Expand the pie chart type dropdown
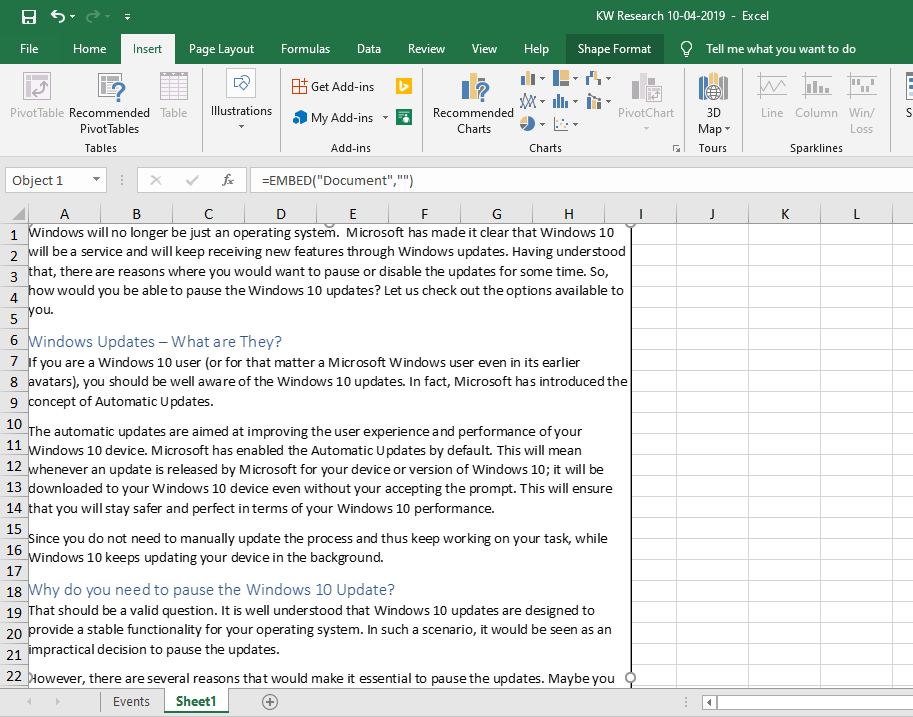The height and width of the screenshot is (717, 913). point(543,124)
